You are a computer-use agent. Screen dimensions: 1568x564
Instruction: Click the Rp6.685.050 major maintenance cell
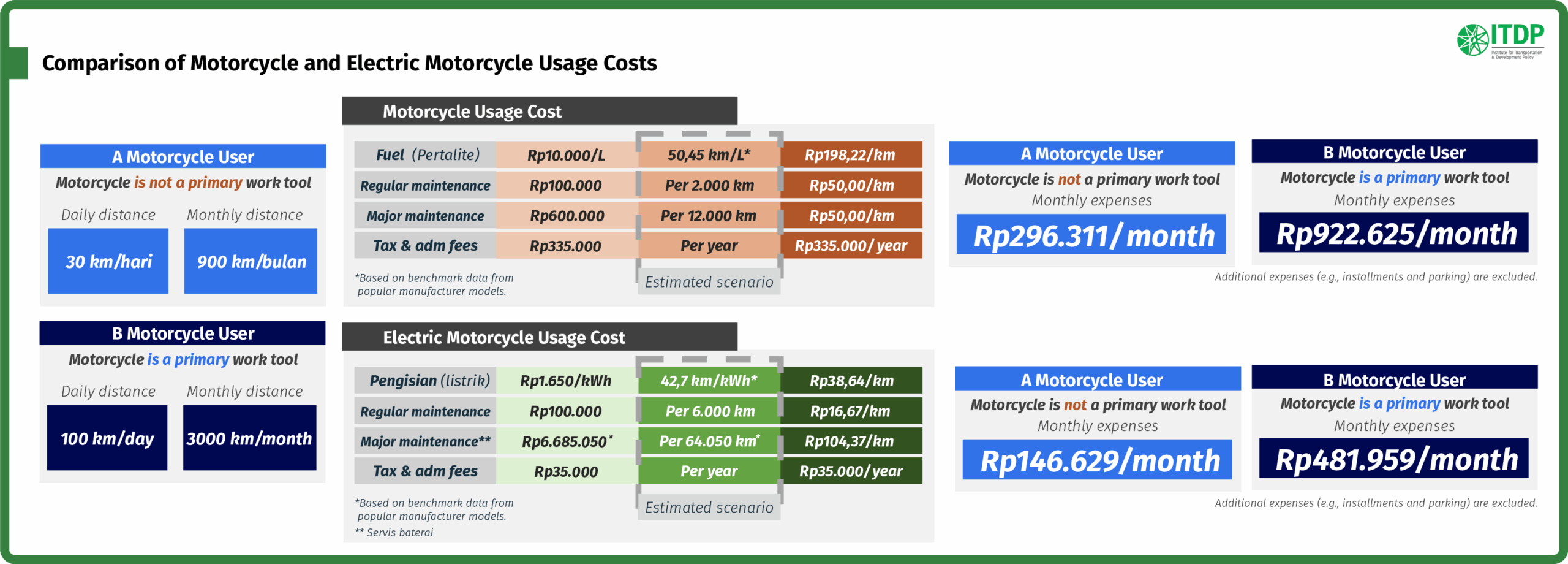pyautogui.click(x=567, y=441)
